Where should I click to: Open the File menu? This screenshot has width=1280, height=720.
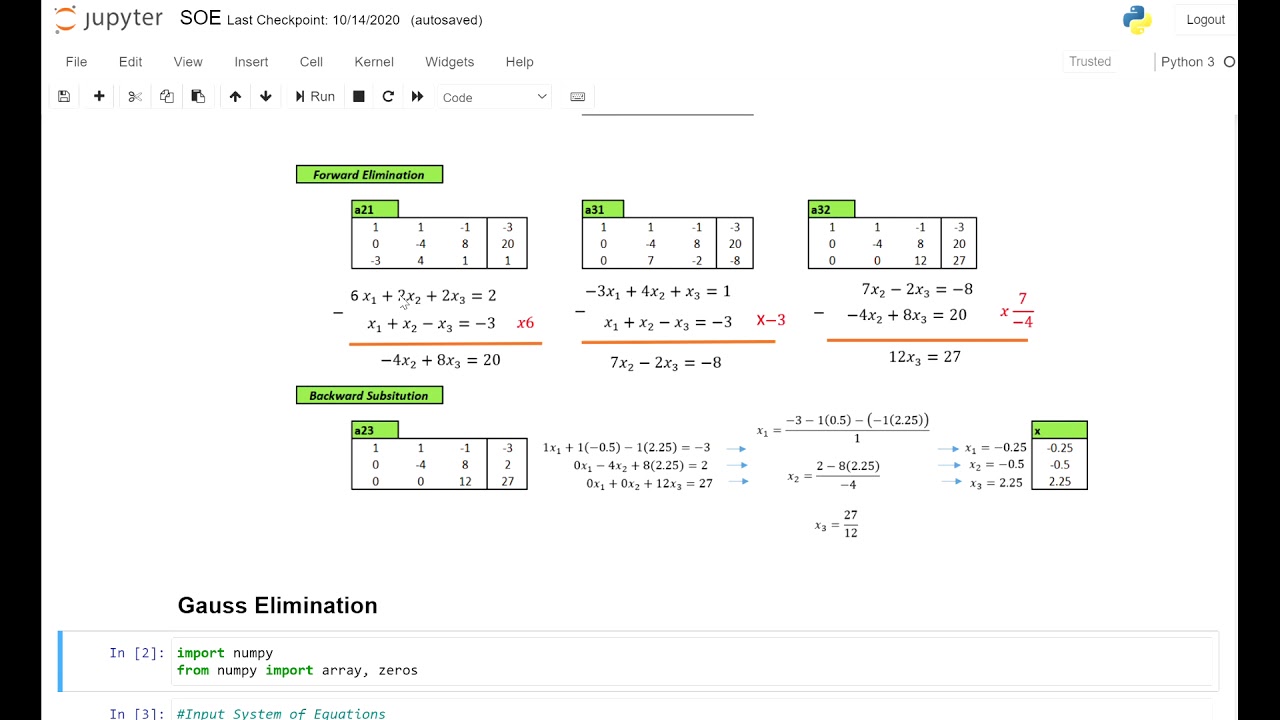click(x=76, y=62)
